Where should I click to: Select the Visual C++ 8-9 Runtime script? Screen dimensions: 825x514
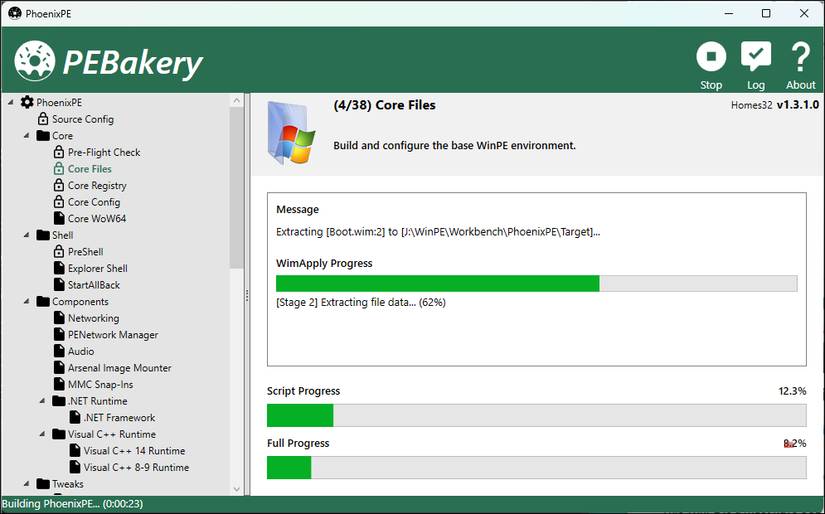coord(136,467)
